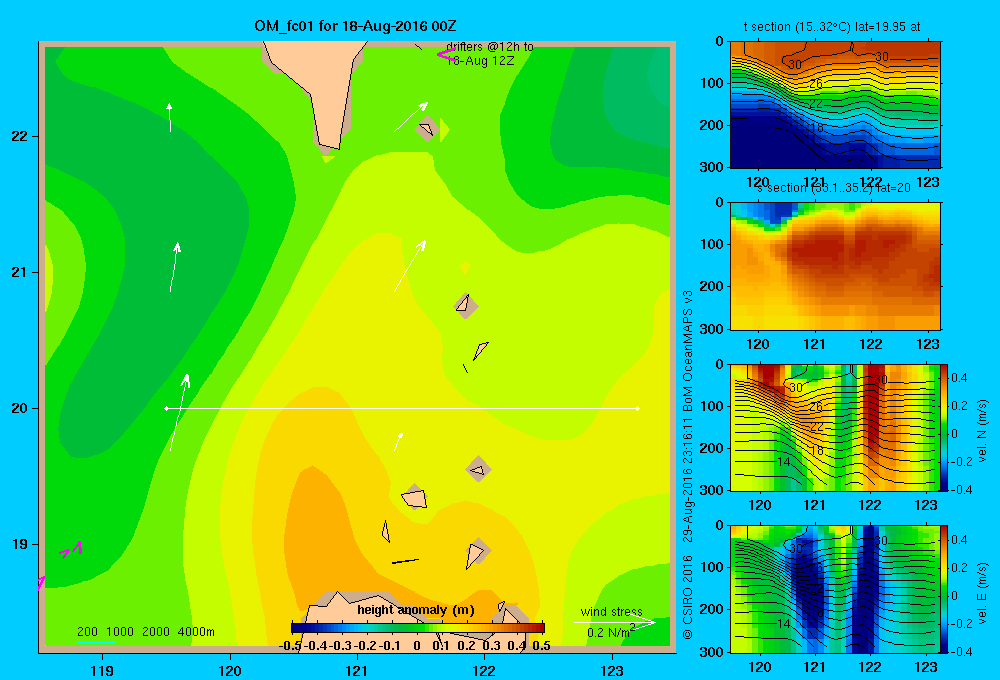Click the 't section (15..32°C) lat=19.95' title

[832, 27]
